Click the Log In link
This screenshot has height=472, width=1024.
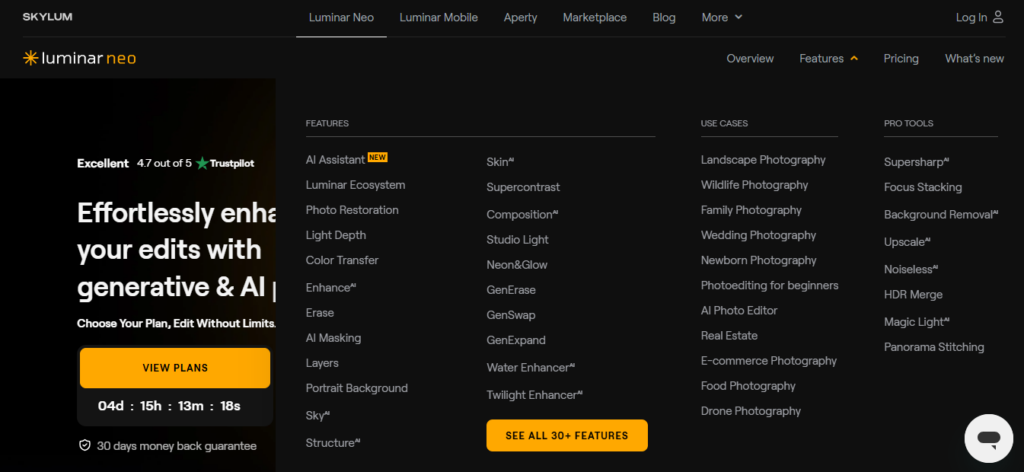coord(972,18)
